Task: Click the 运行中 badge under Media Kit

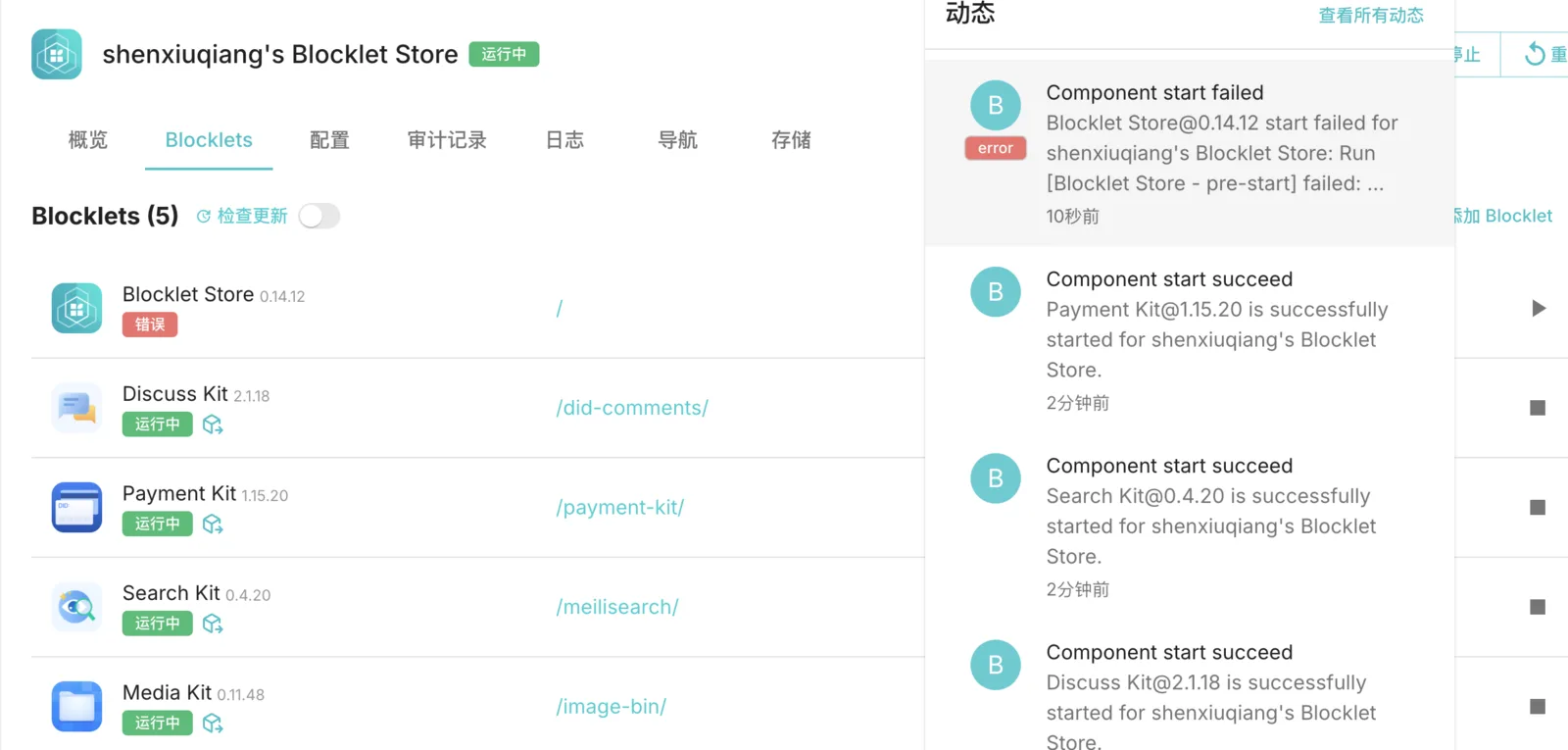Action: [158, 724]
